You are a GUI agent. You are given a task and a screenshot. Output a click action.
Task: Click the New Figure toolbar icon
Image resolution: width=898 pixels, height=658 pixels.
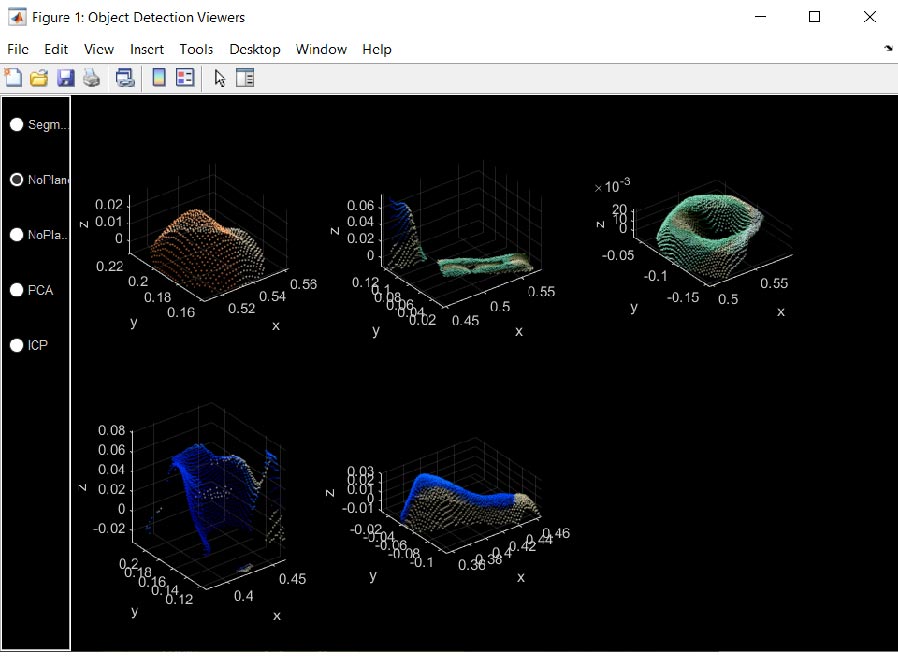pos(13,78)
